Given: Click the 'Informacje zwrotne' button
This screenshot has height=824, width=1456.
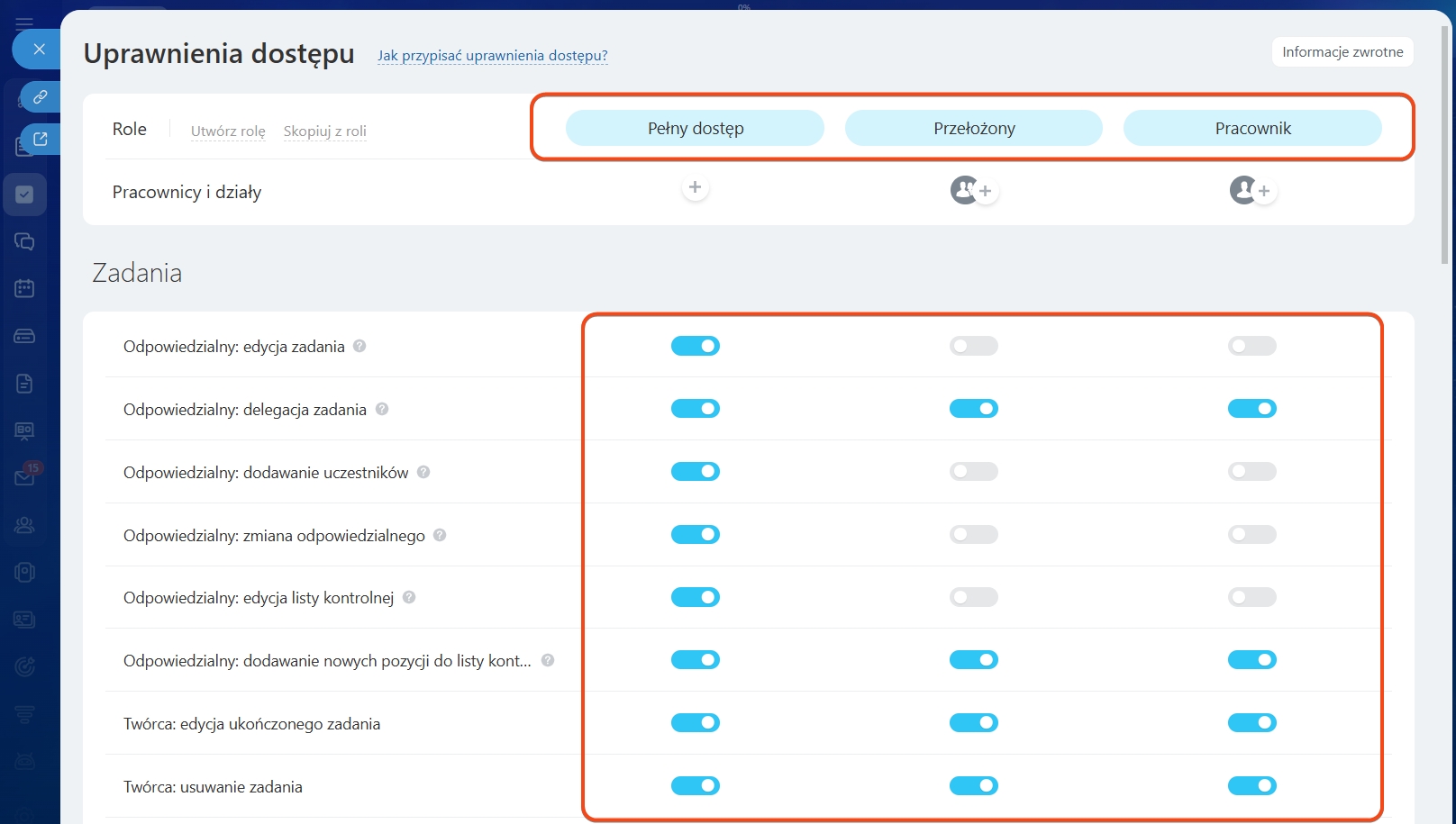Looking at the screenshot, I should tap(1342, 51).
